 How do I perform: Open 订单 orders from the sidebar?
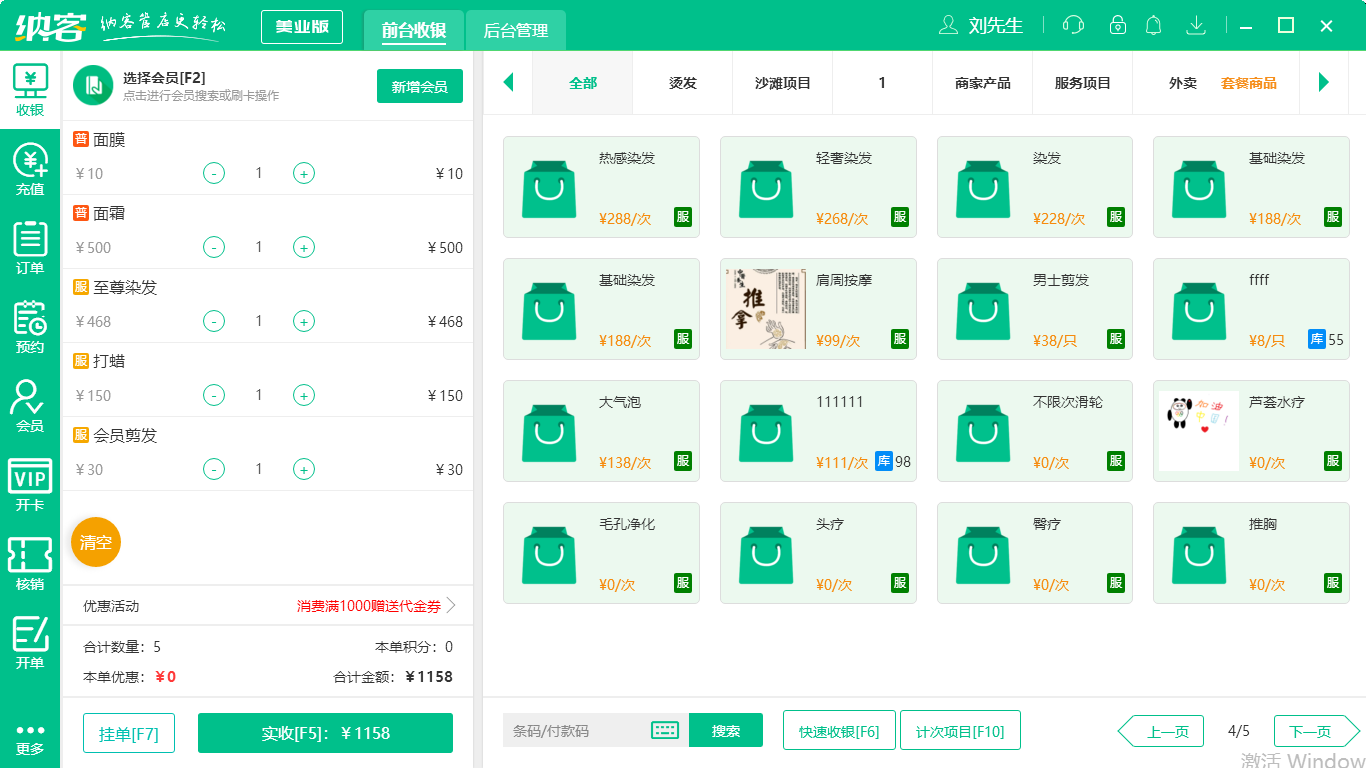coord(29,245)
